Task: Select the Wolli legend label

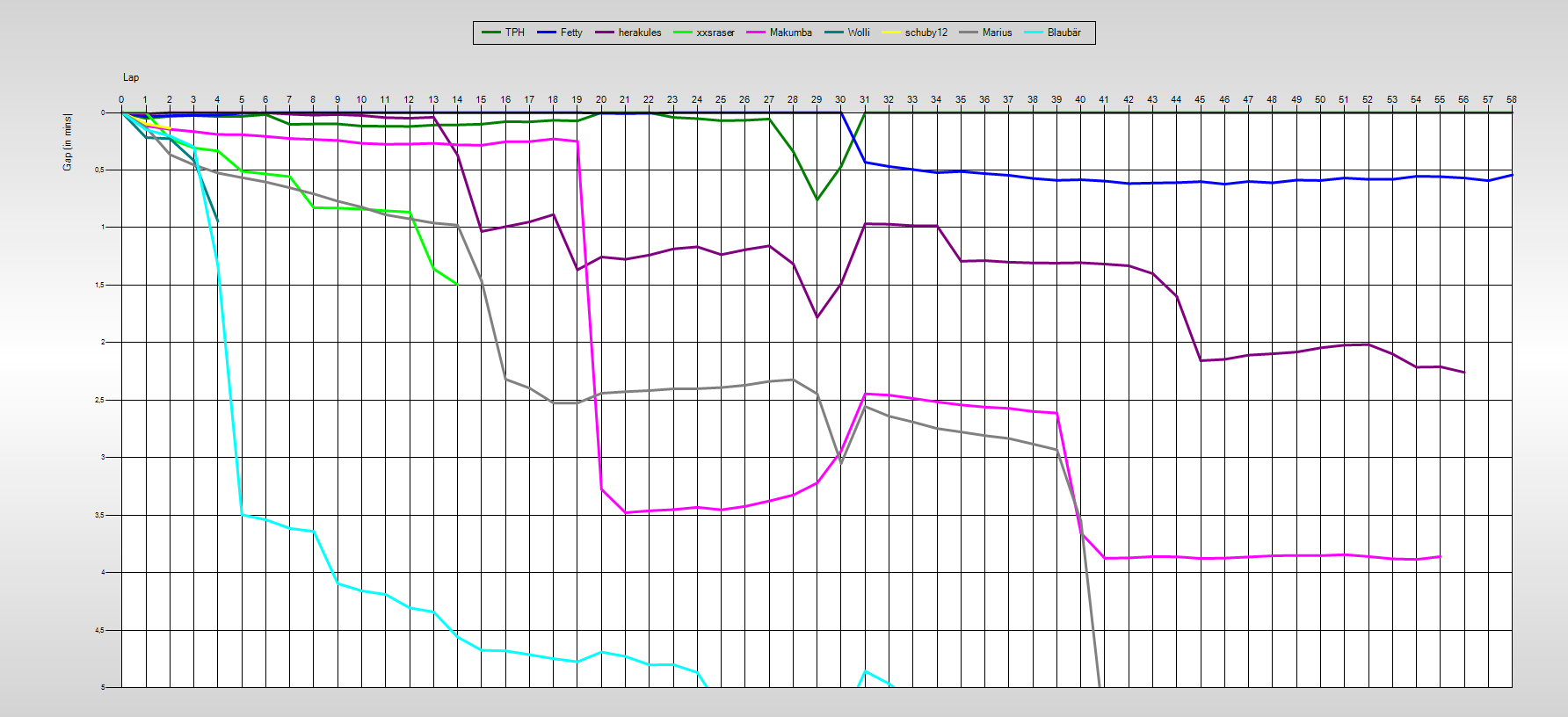Action: 858,33
